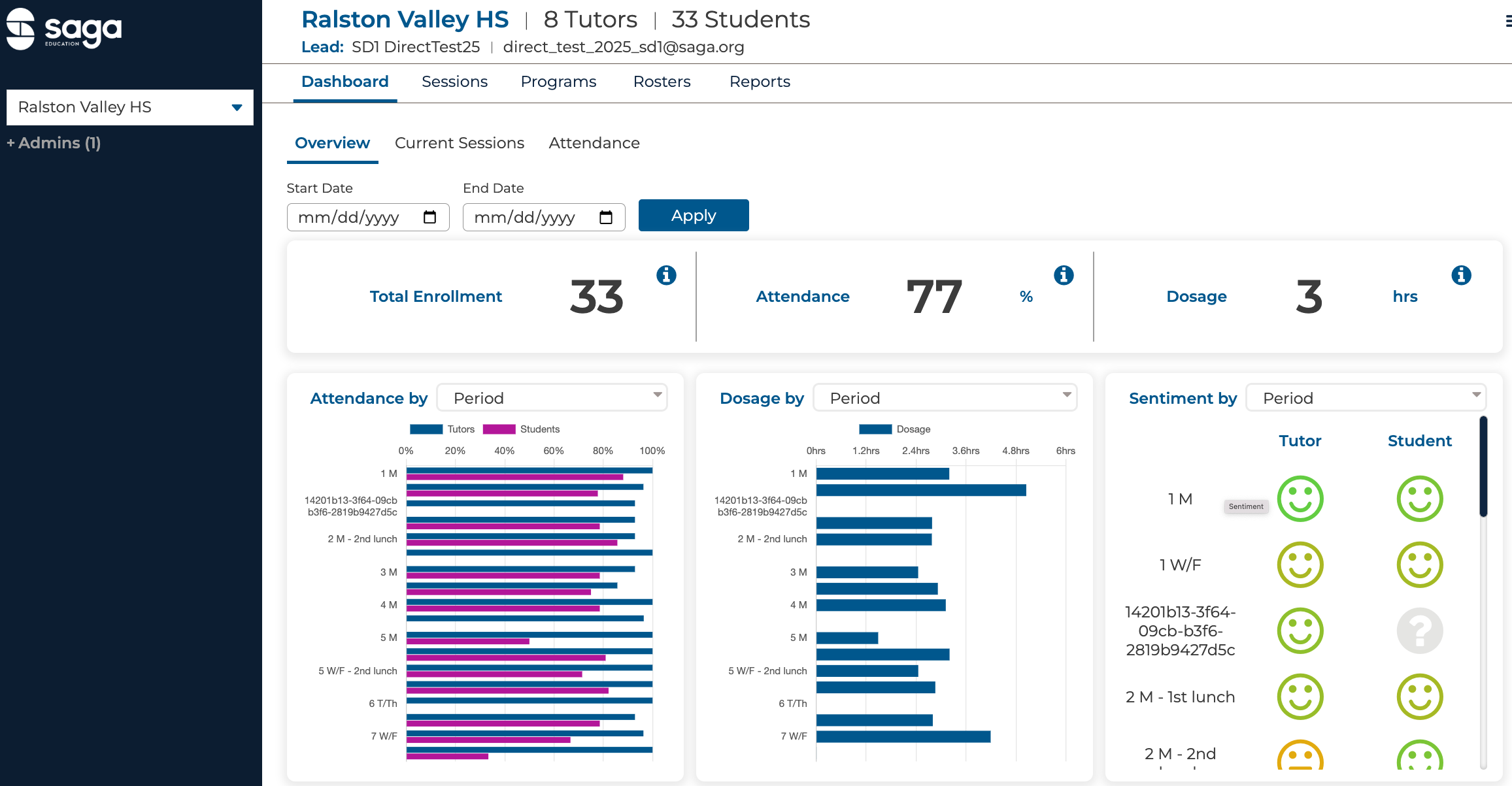Click the Attendance percentage info icon
This screenshot has height=786, width=1512.
click(1064, 275)
